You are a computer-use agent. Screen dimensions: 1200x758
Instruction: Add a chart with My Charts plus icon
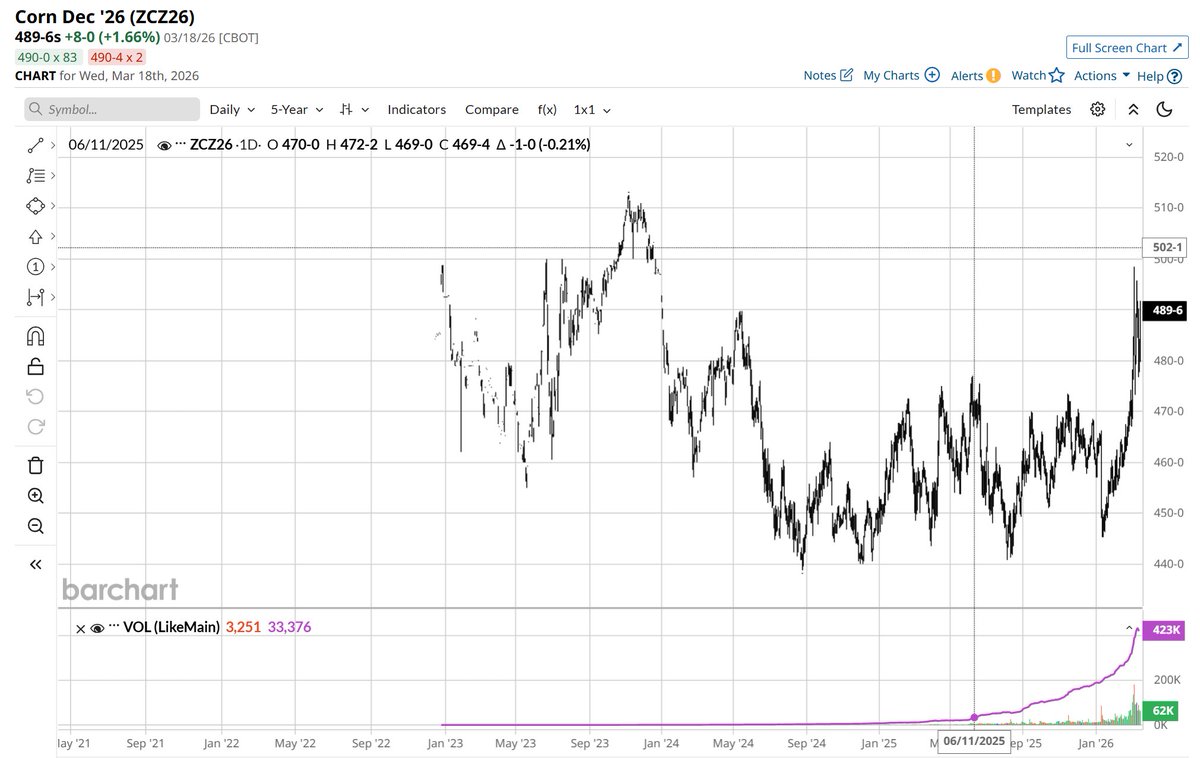(x=932, y=75)
